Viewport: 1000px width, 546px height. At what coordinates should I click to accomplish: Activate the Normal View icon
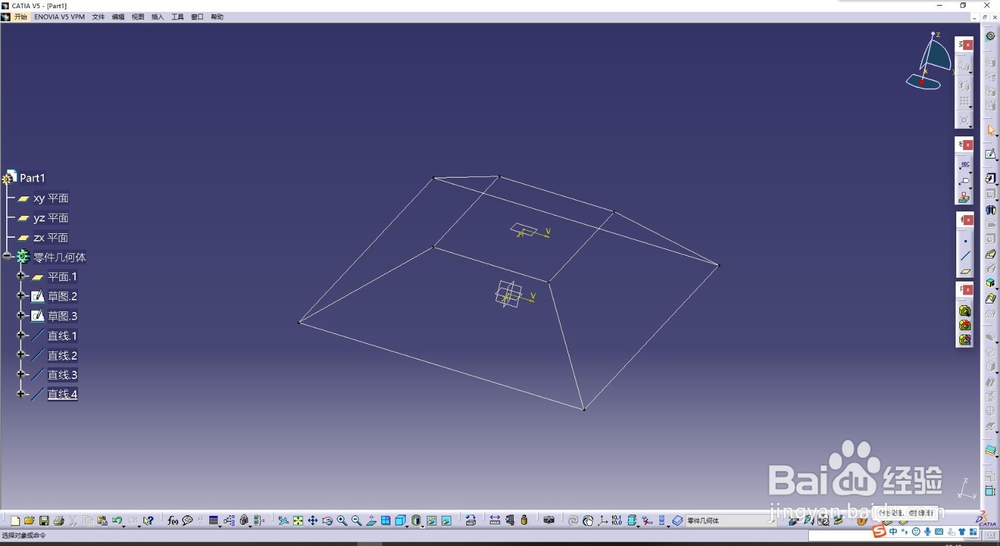pos(371,520)
